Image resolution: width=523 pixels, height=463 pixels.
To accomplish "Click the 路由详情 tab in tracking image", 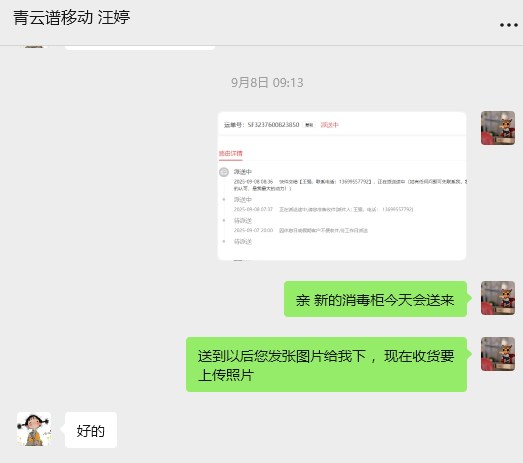I will pyautogui.click(x=230, y=153).
